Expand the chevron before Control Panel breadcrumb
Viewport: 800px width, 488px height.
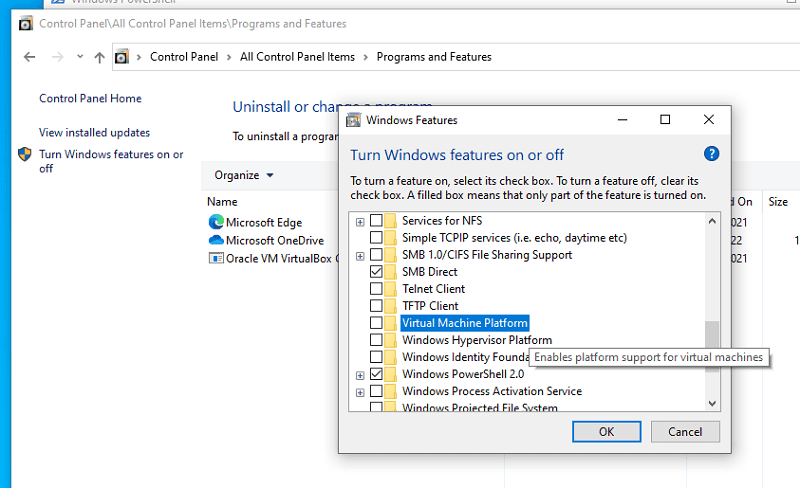click(139, 57)
